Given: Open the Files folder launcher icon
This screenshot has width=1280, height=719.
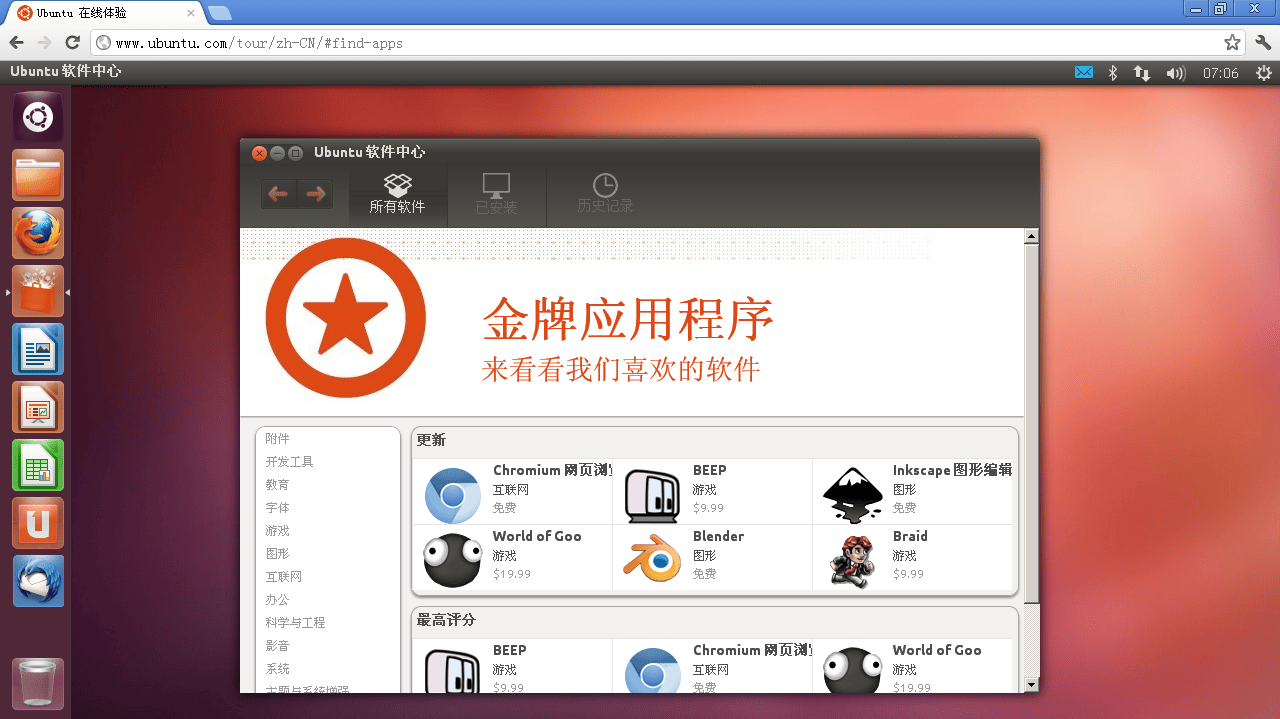Looking at the screenshot, I should point(38,176).
